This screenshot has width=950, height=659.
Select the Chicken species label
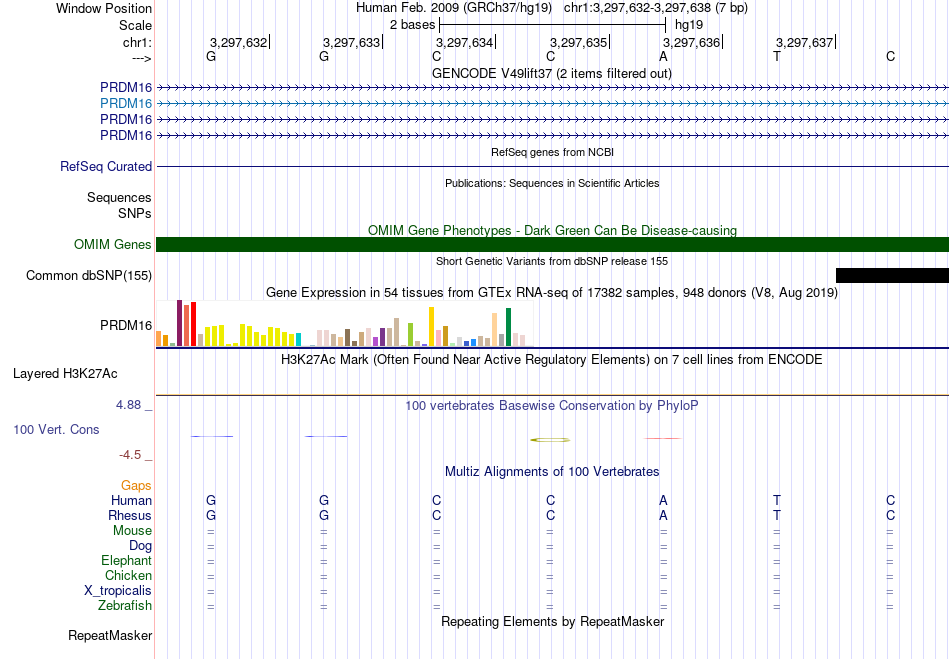(x=128, y=575)
